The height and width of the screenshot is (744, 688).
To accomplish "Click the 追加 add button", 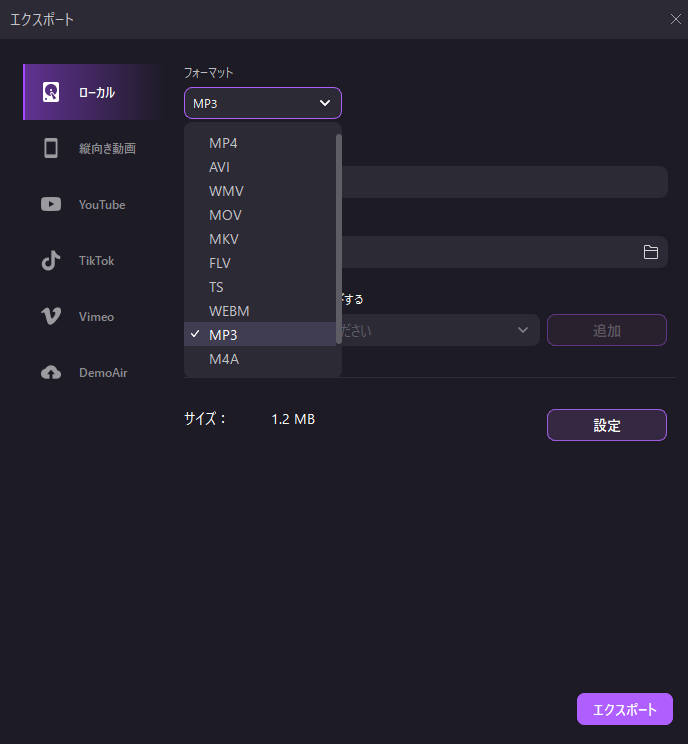I will tap(607, 330).
